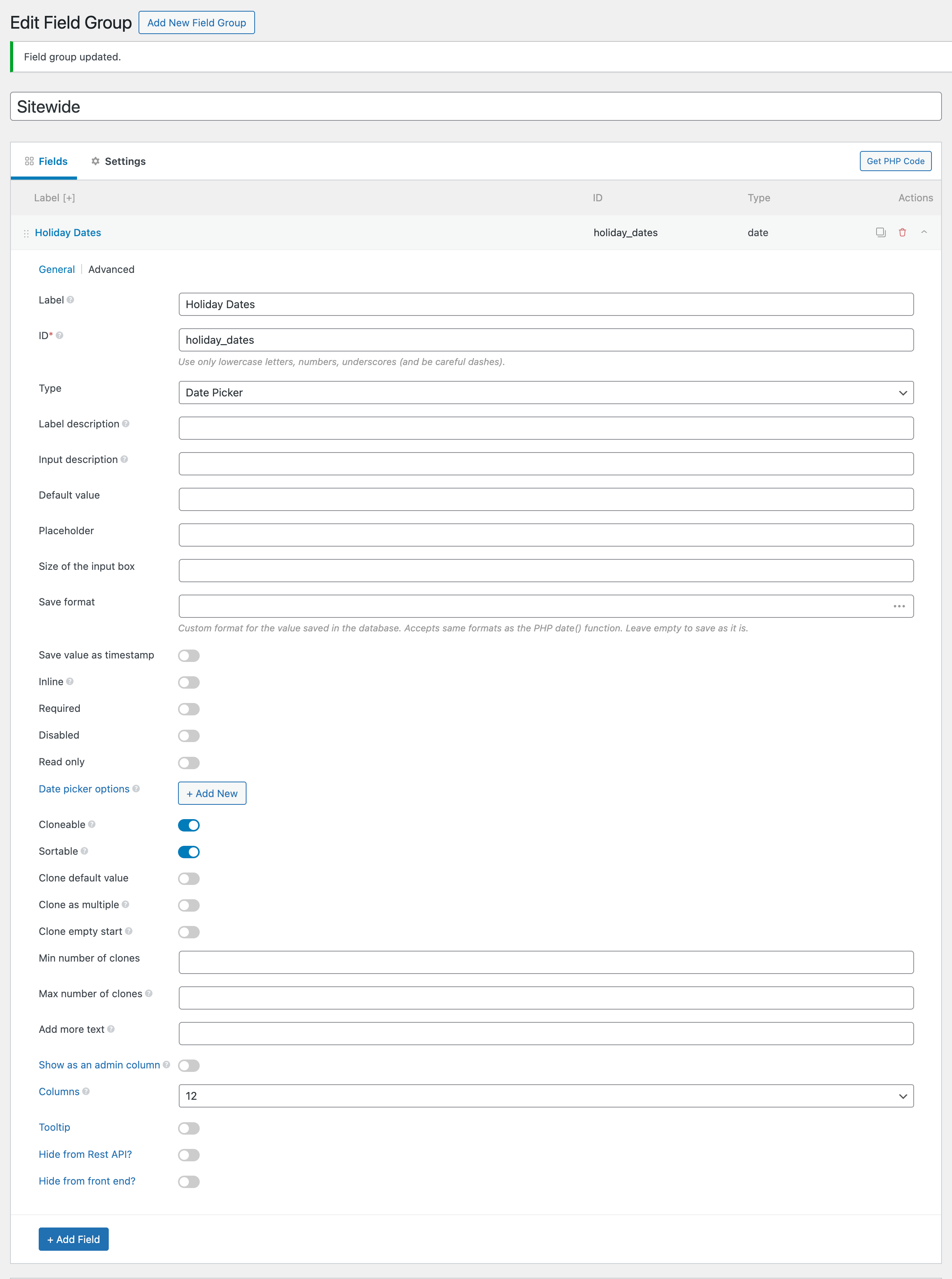This screenshot has height=1279, width=952.
Task: Open Save format presets (three dots)
Action: point(899,606)
